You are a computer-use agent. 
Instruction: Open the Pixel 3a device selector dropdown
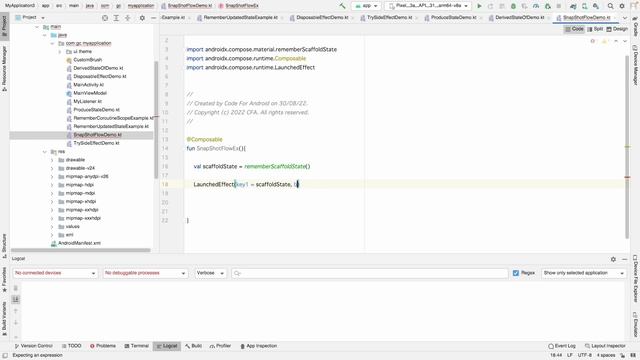click(x=428, y=6)
